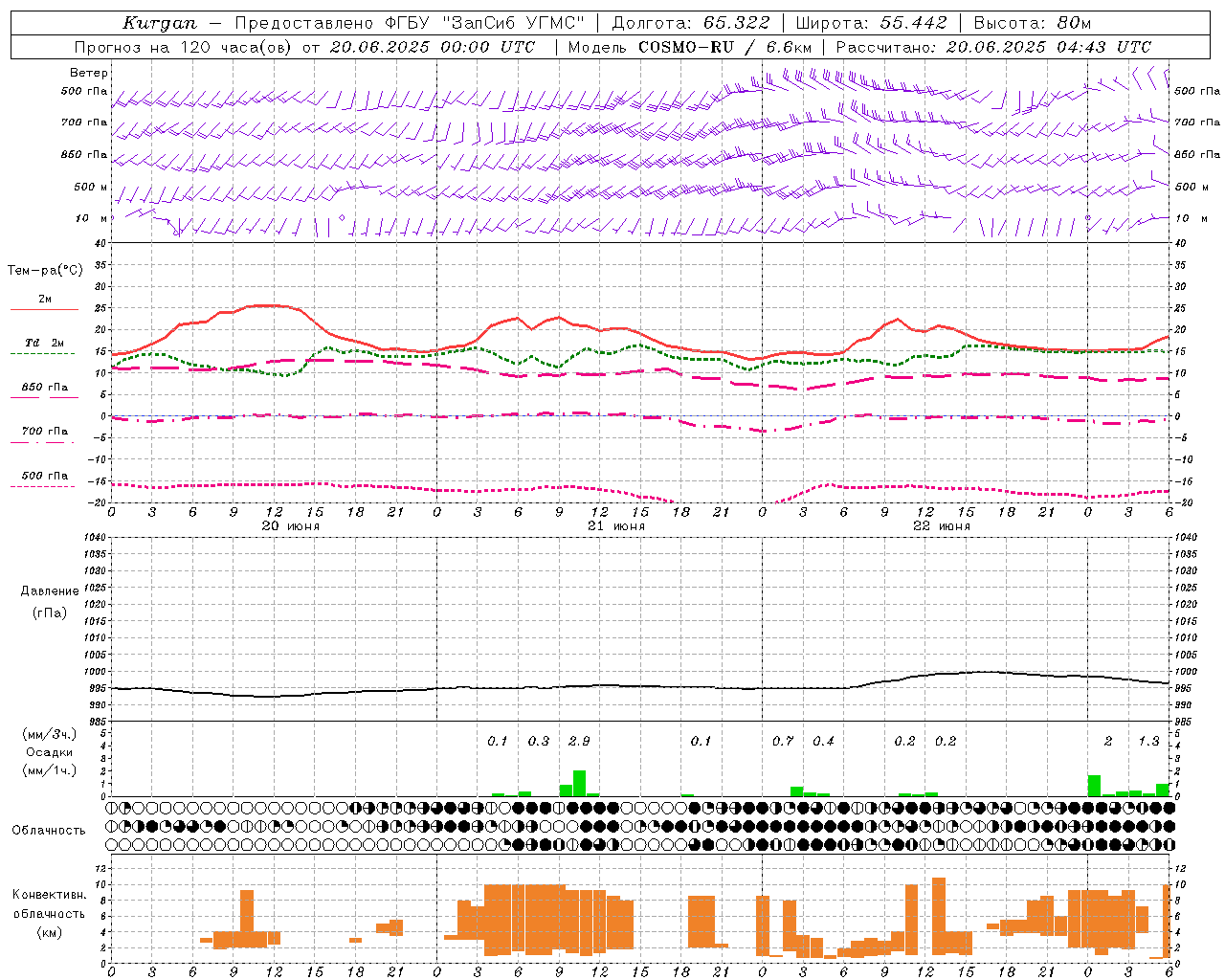Viewport: 1225px width, 980px height.
Task: Click the "0.4" precipitation amount value
Action: (823, 741)
